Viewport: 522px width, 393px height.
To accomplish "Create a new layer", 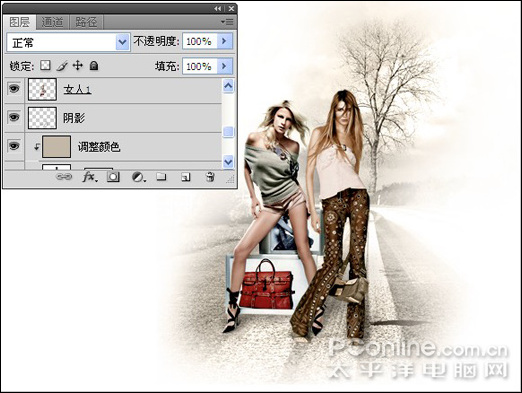I will 186,177.
